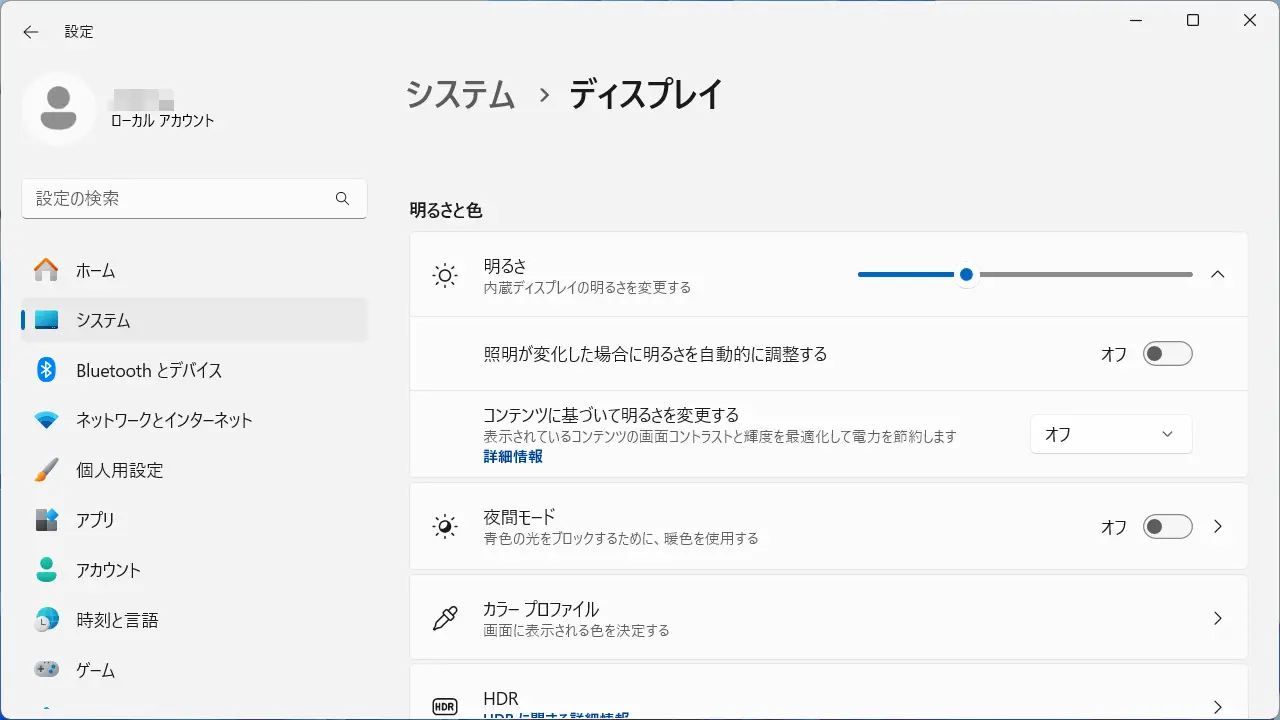The image size is (1280, 720).
Task: Click the Bluetooth icon in the sidebar
Action: point(46,370)
